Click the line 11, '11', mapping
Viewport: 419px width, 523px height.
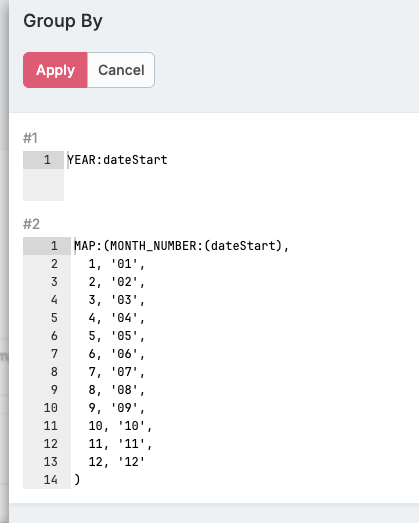pyautogui.click(x=120, y=444)
